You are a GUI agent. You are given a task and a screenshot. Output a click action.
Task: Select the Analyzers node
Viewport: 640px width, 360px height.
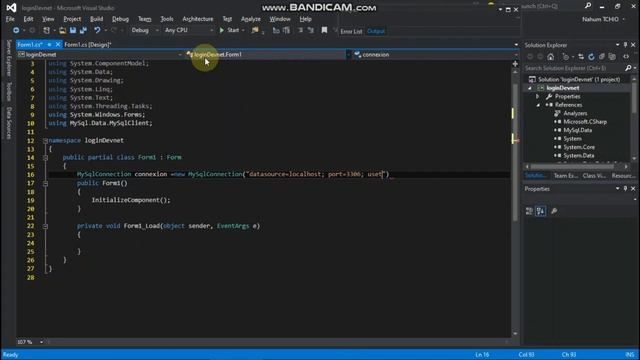[575, 113]
